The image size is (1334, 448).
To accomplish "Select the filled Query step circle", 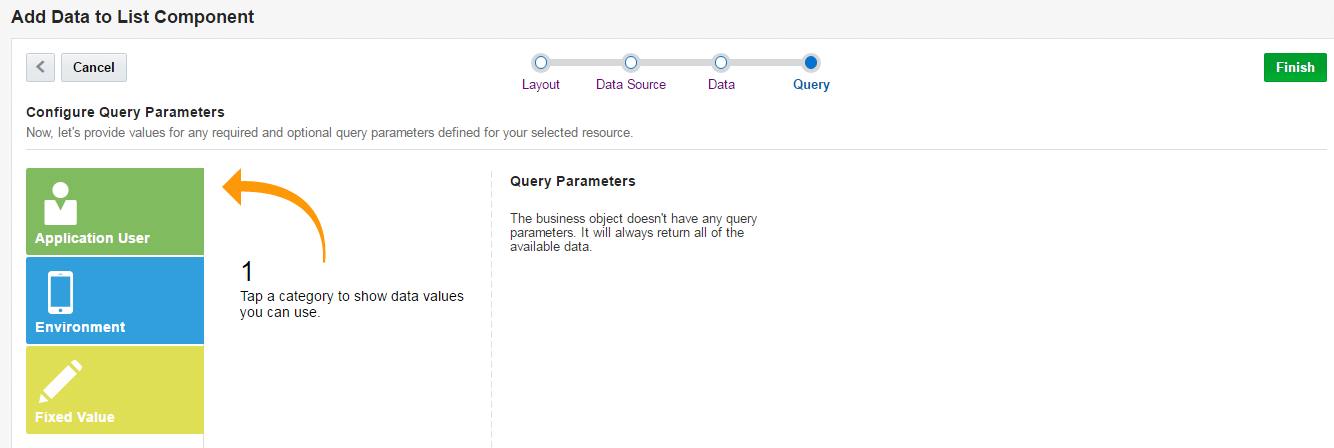I will pos(811,62).
